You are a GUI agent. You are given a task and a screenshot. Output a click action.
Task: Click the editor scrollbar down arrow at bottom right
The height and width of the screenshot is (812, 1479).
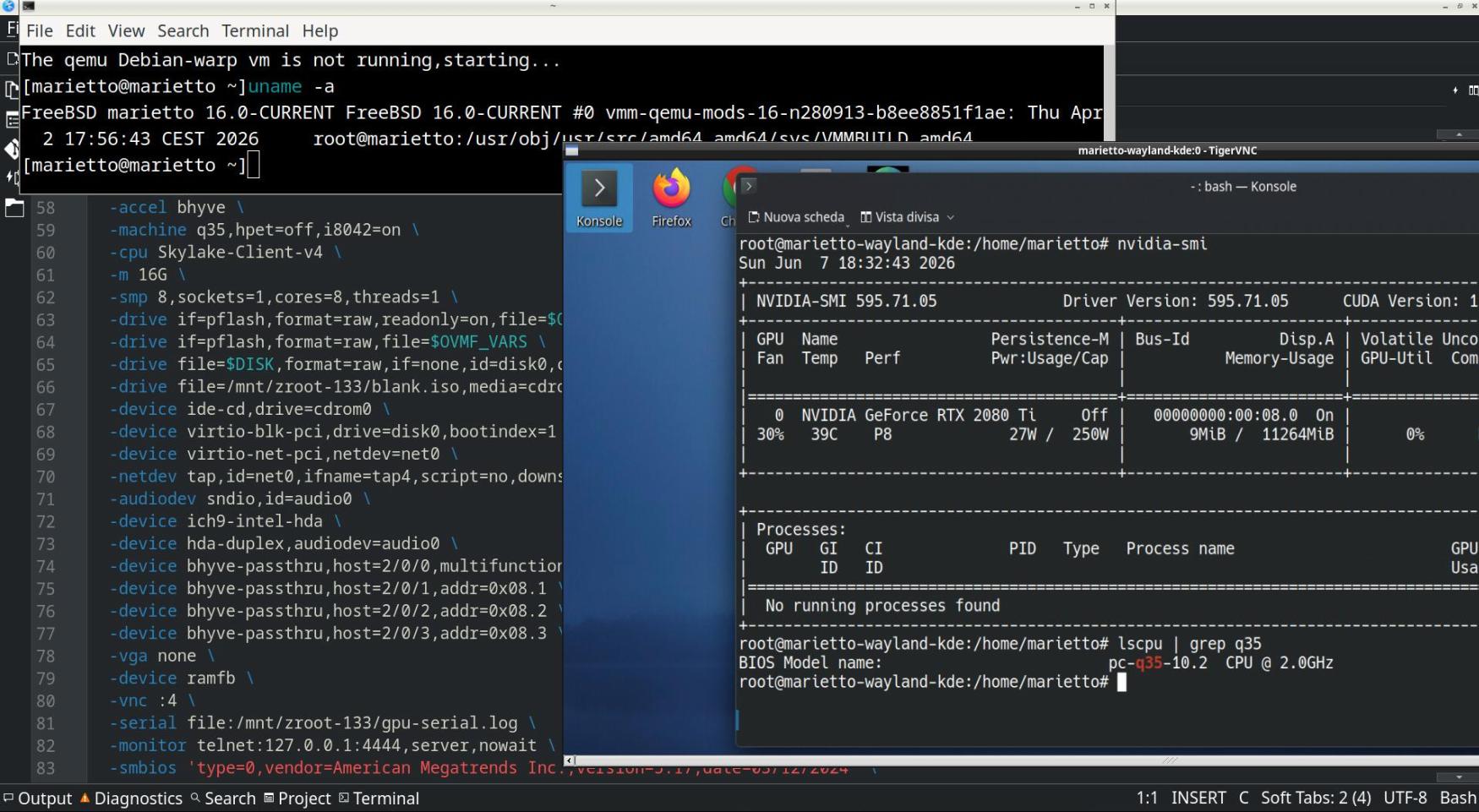[1459, 777]
